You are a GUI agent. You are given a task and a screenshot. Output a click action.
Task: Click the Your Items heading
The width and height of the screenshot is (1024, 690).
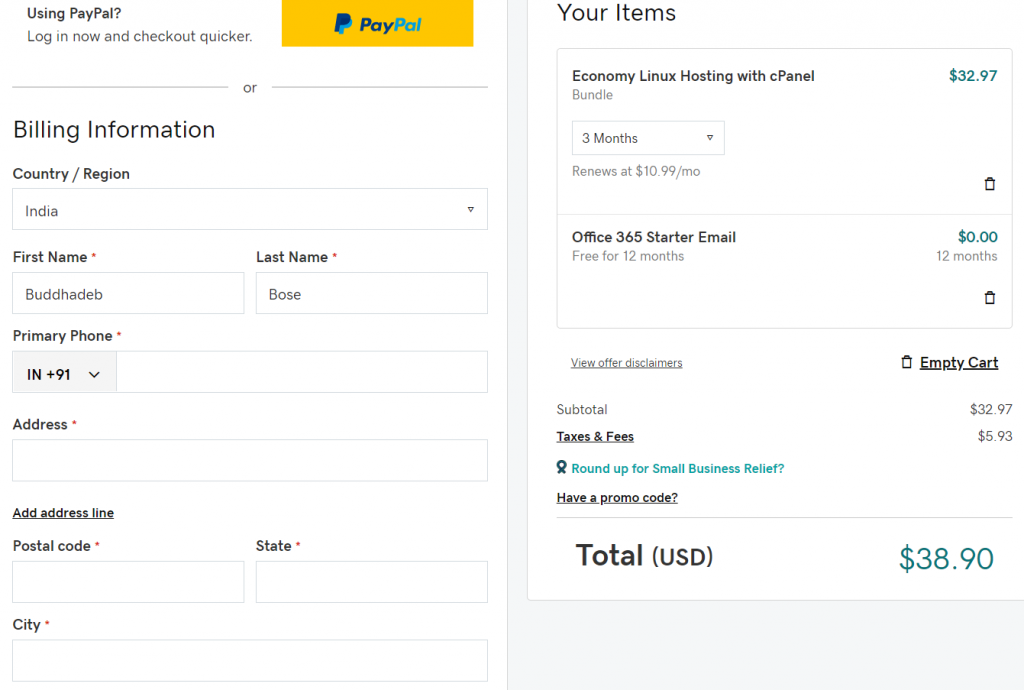616,13
